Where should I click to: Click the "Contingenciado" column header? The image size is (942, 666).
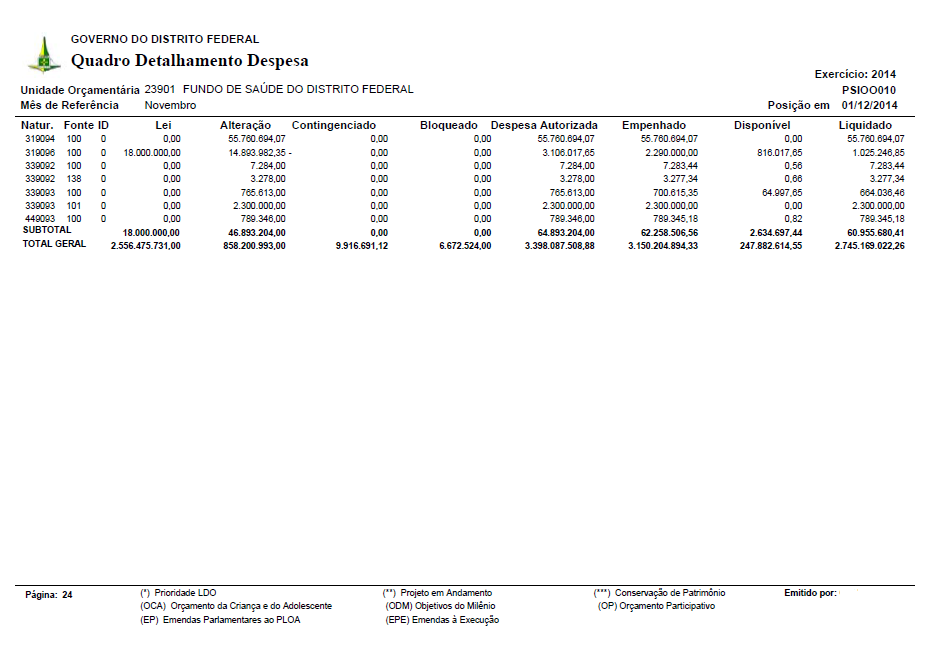[x=334, y=125]
